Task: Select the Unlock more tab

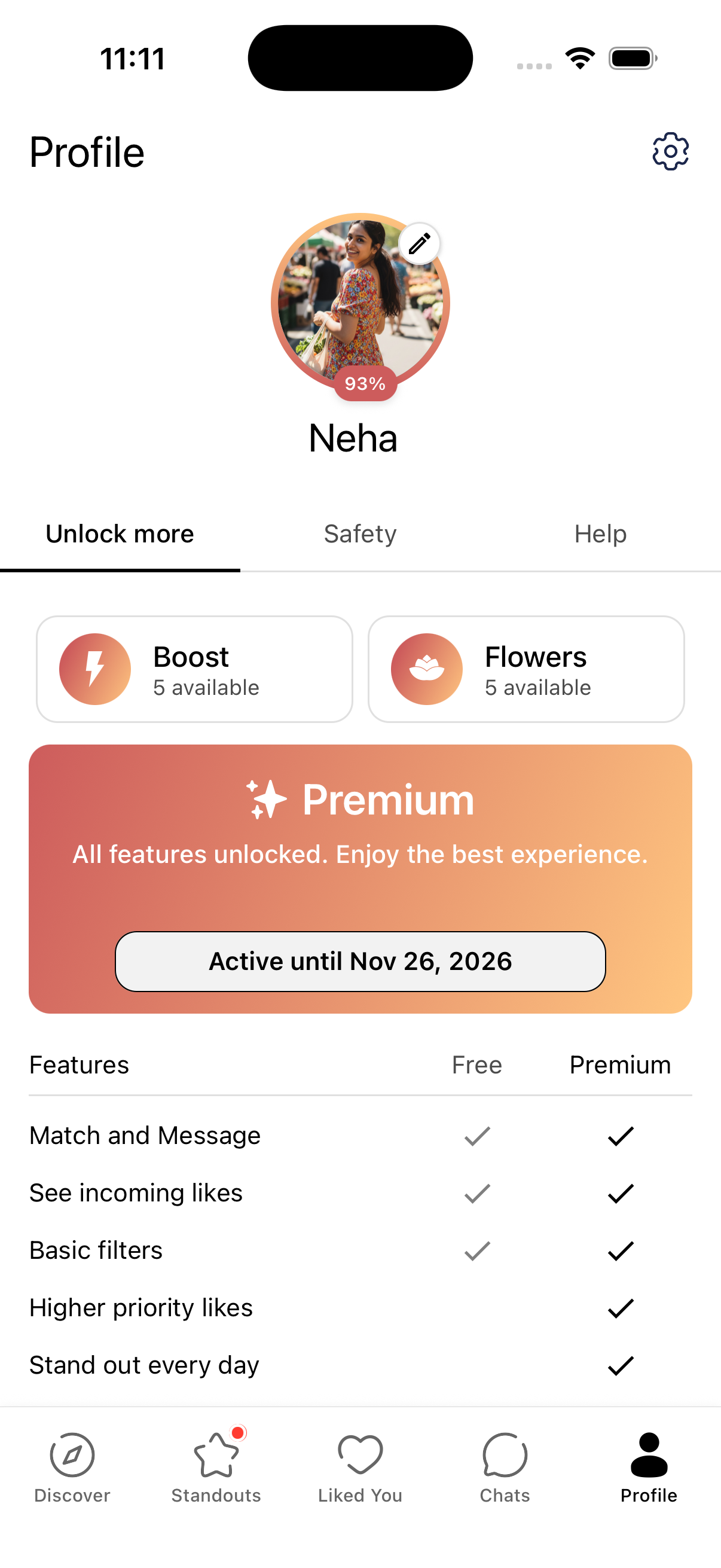Action: pyautogui.click(x=120, y=534)
